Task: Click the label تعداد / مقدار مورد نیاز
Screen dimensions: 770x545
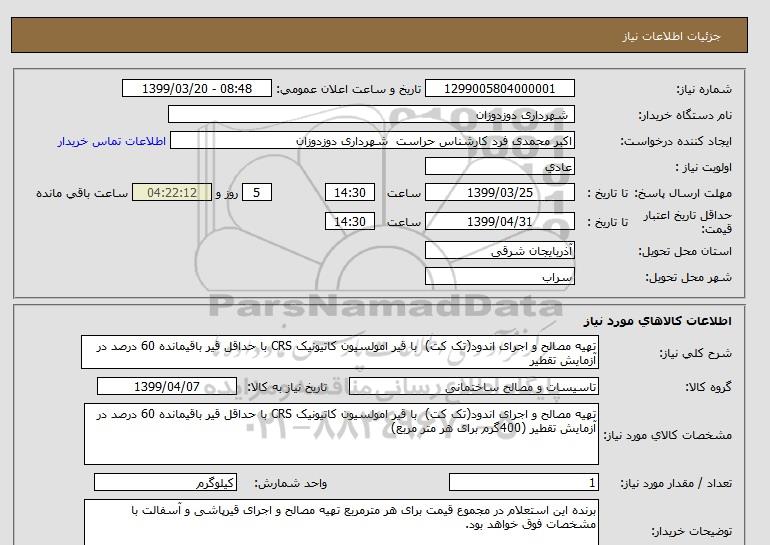Action: pos(676,483)
